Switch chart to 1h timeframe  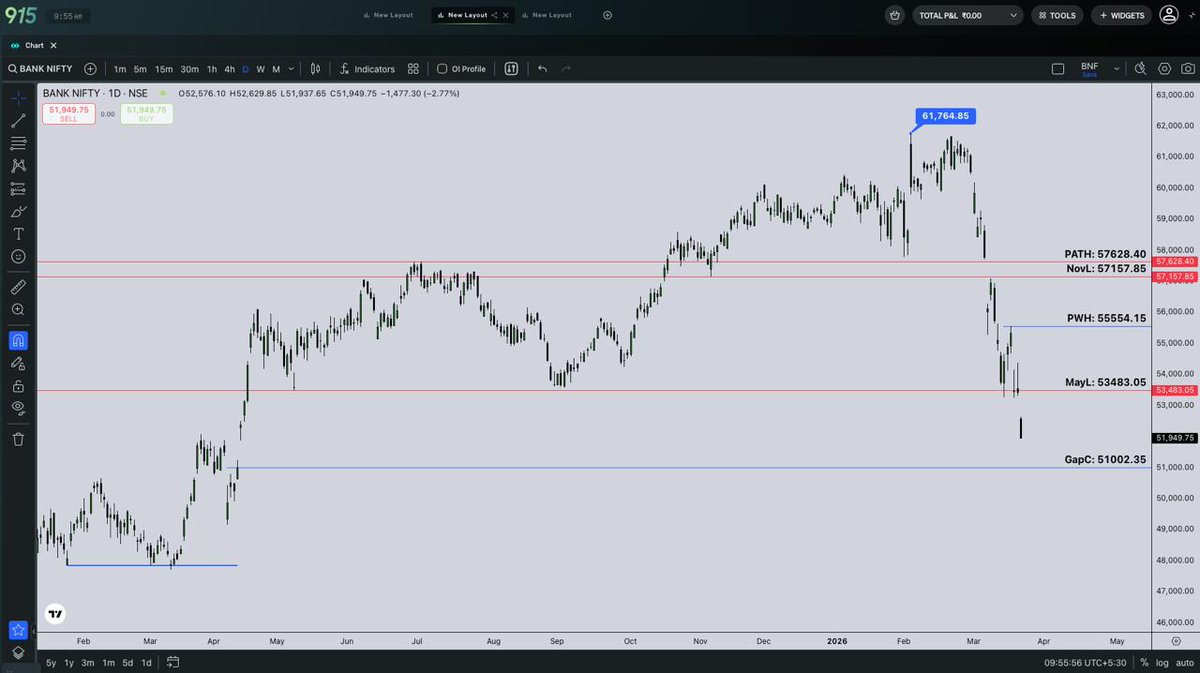211,69
